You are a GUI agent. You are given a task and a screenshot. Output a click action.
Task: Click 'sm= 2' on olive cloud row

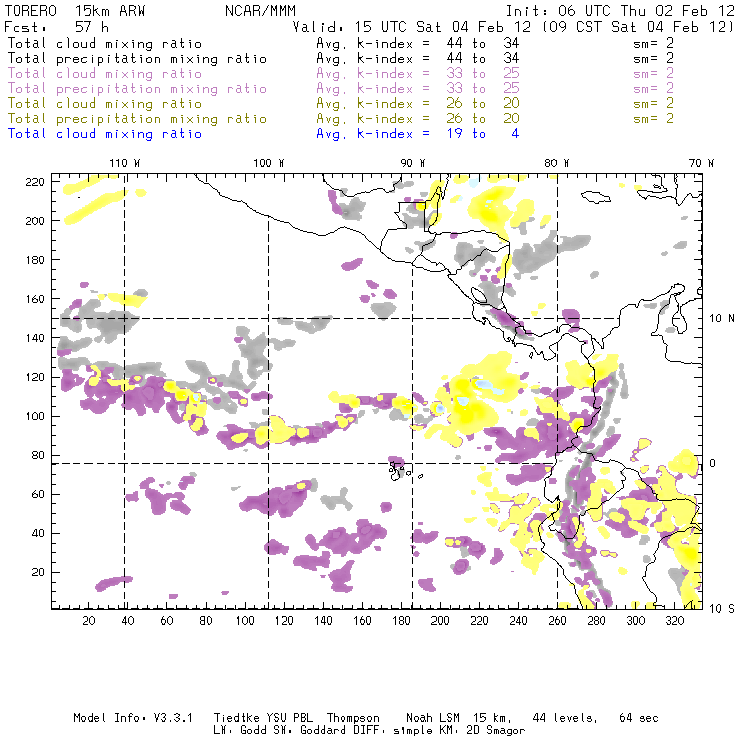pyautogui.click(x=653, y=103)
